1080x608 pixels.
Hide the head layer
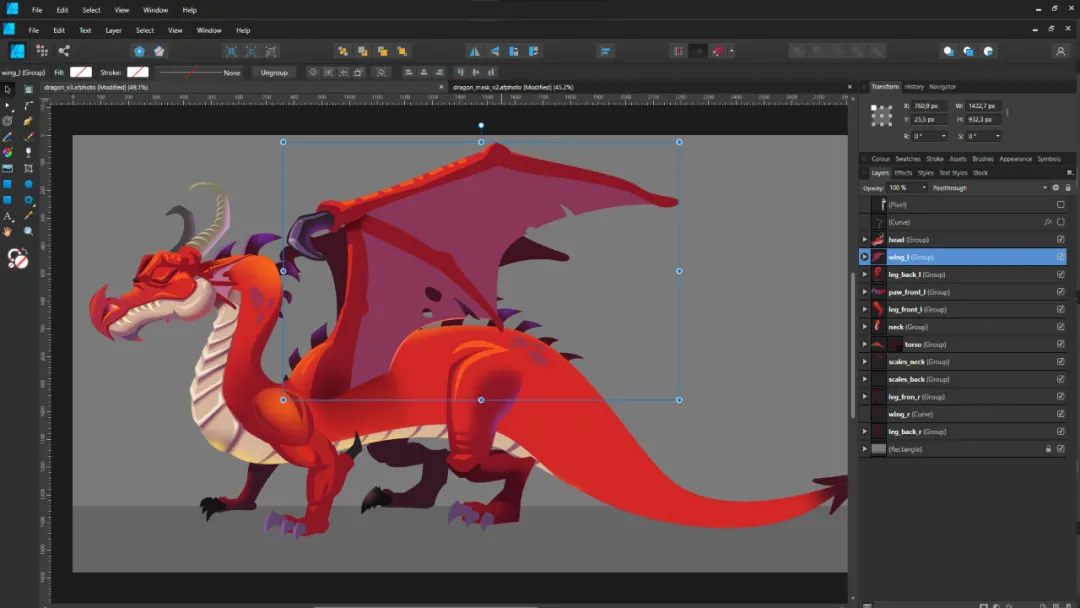[x=1061, y=239]
